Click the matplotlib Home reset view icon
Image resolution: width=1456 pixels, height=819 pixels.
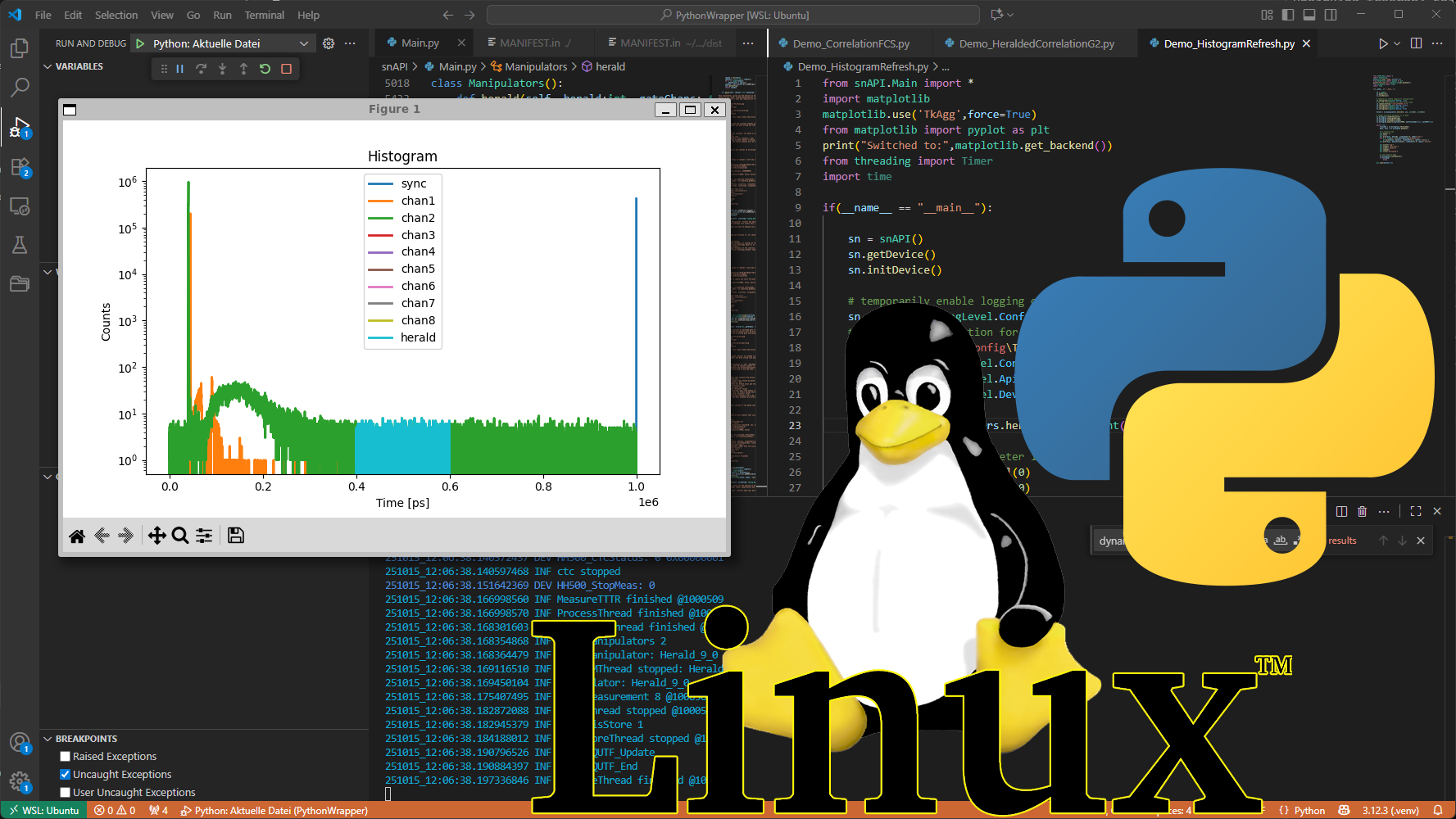(77, 536)
